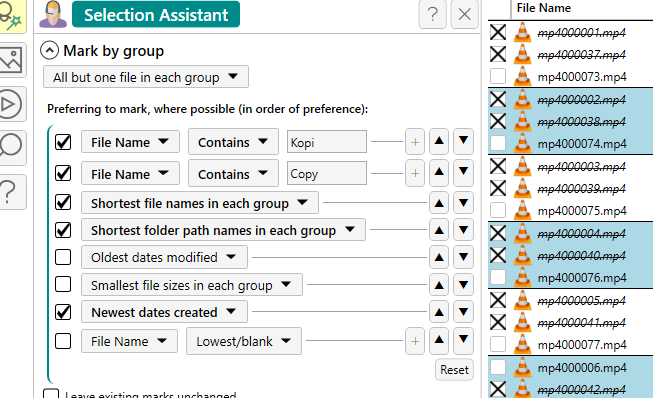
Task: Select the play media sidebar icon
Action: click(10, 104)
